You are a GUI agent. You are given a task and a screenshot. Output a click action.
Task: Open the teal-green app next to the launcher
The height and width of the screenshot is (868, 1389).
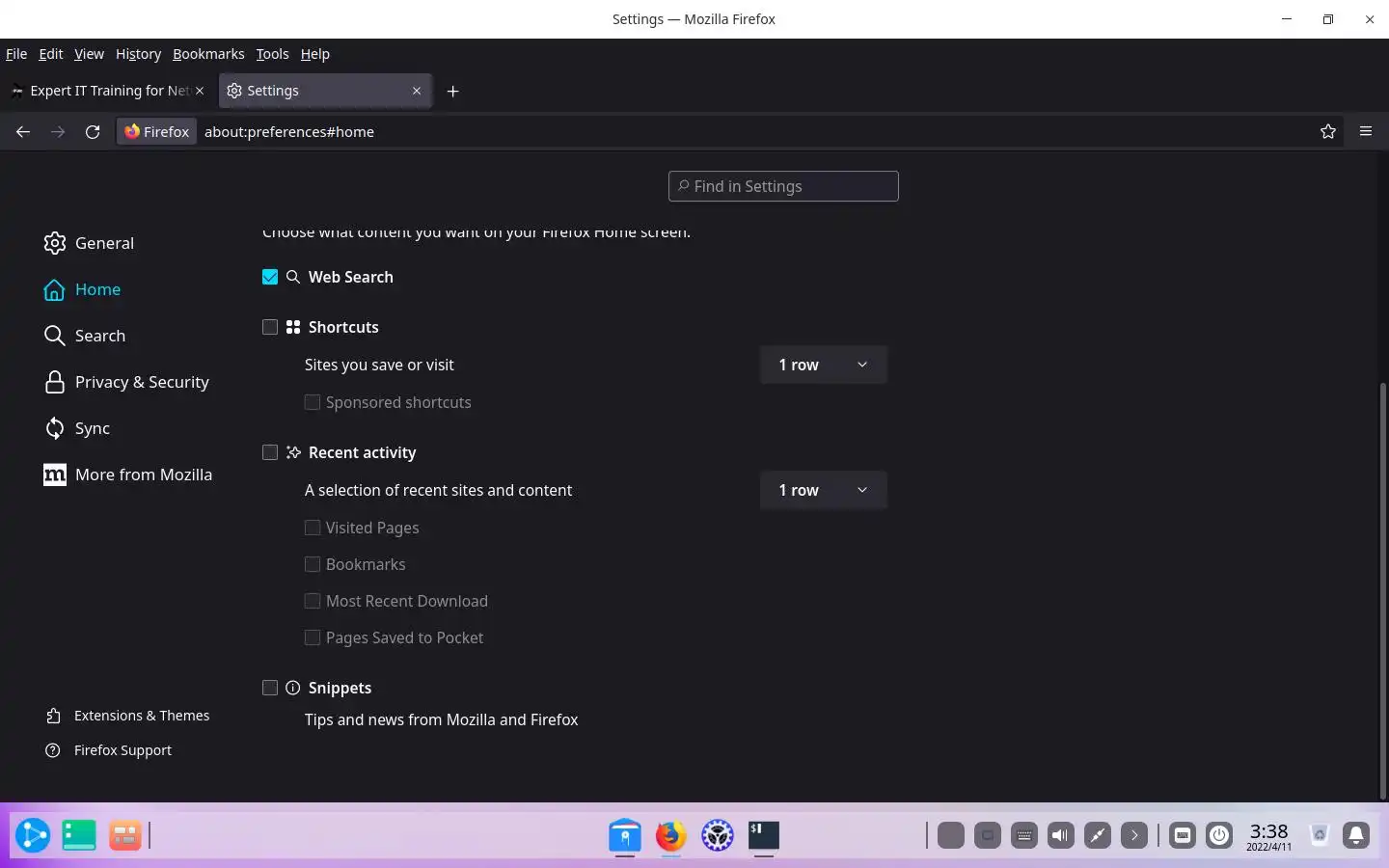(79, 835)
